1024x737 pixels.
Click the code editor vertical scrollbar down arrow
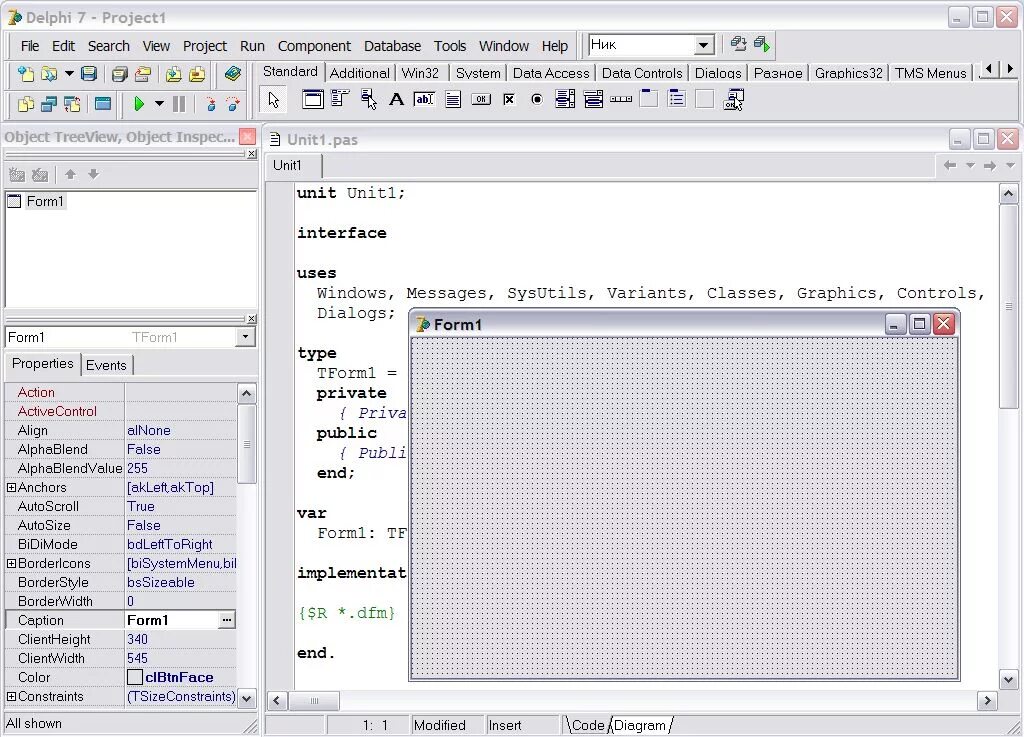point(1008,680)
